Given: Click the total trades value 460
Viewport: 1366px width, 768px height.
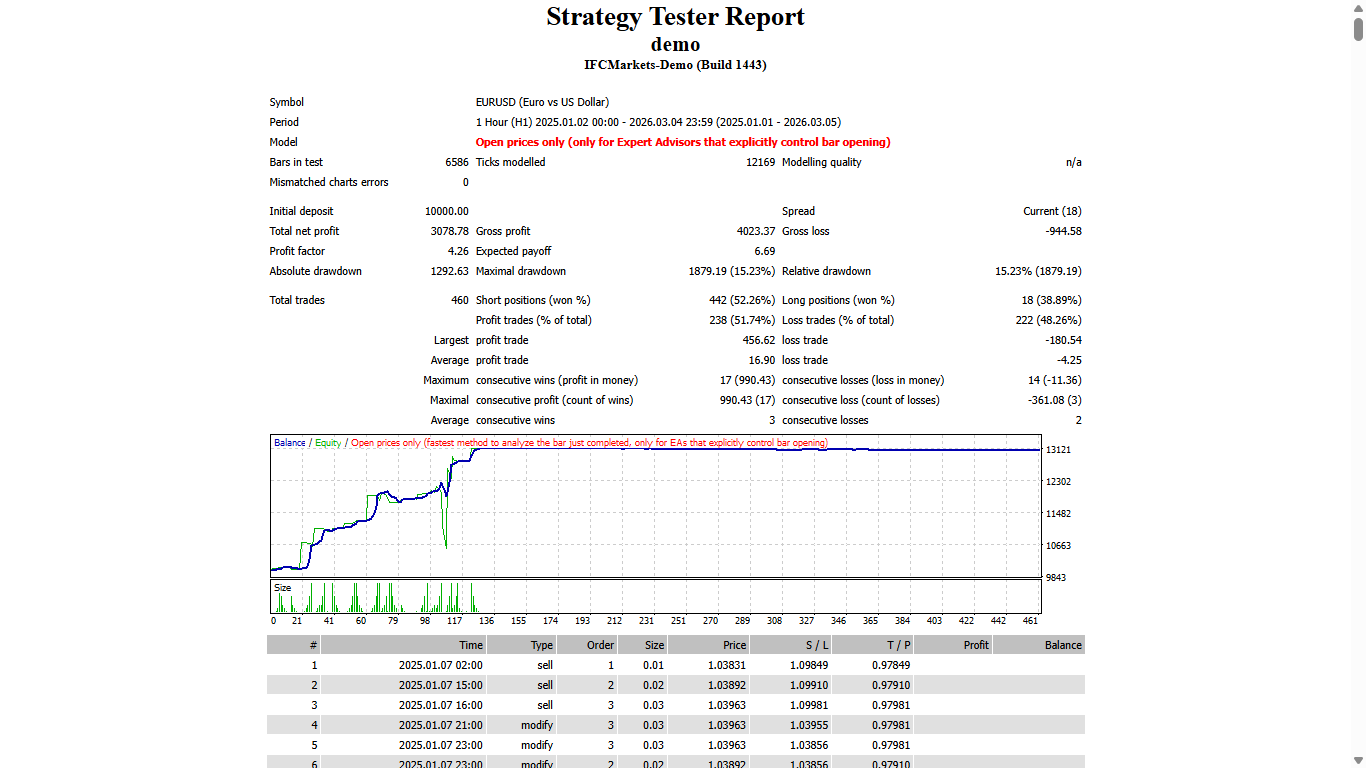Looking at the screenshot, I should 460,300.
